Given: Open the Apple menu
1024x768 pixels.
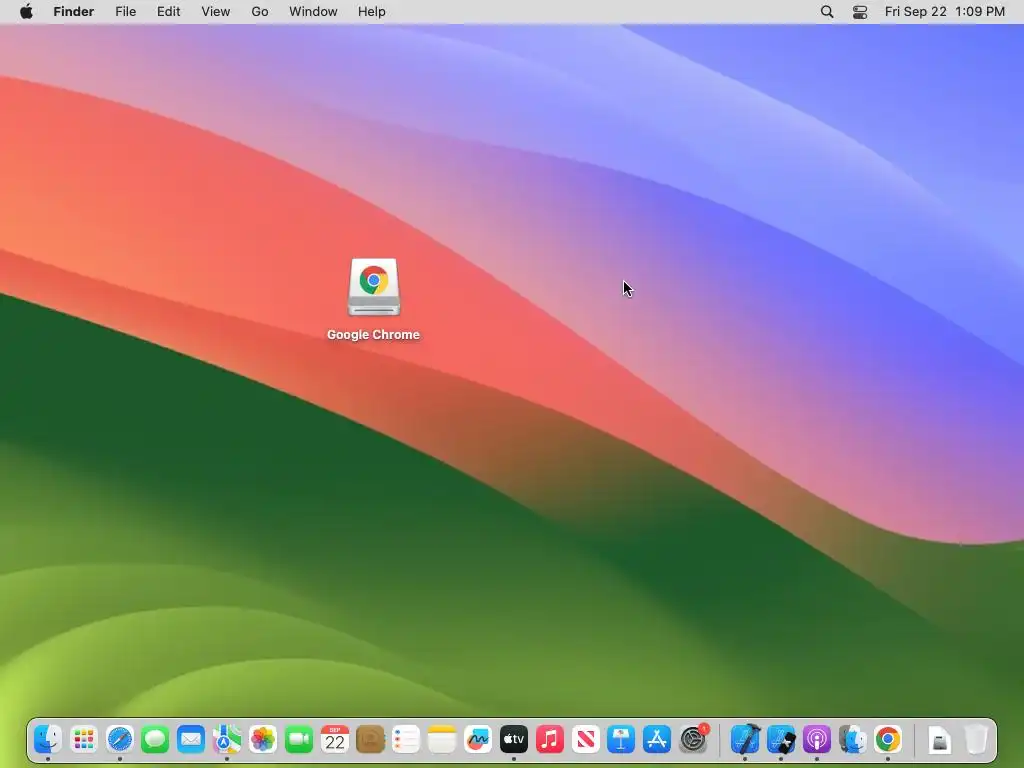Looking at the screenshot, I should 26,12.
